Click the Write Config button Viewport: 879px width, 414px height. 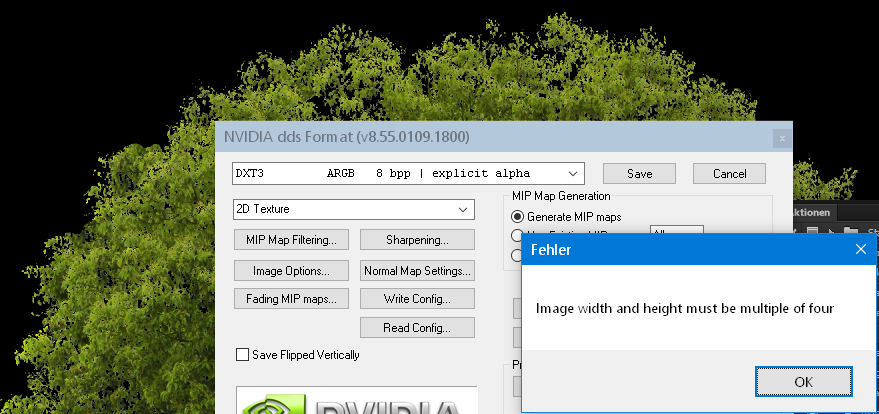pyautogui.click(x=417, y=299)
